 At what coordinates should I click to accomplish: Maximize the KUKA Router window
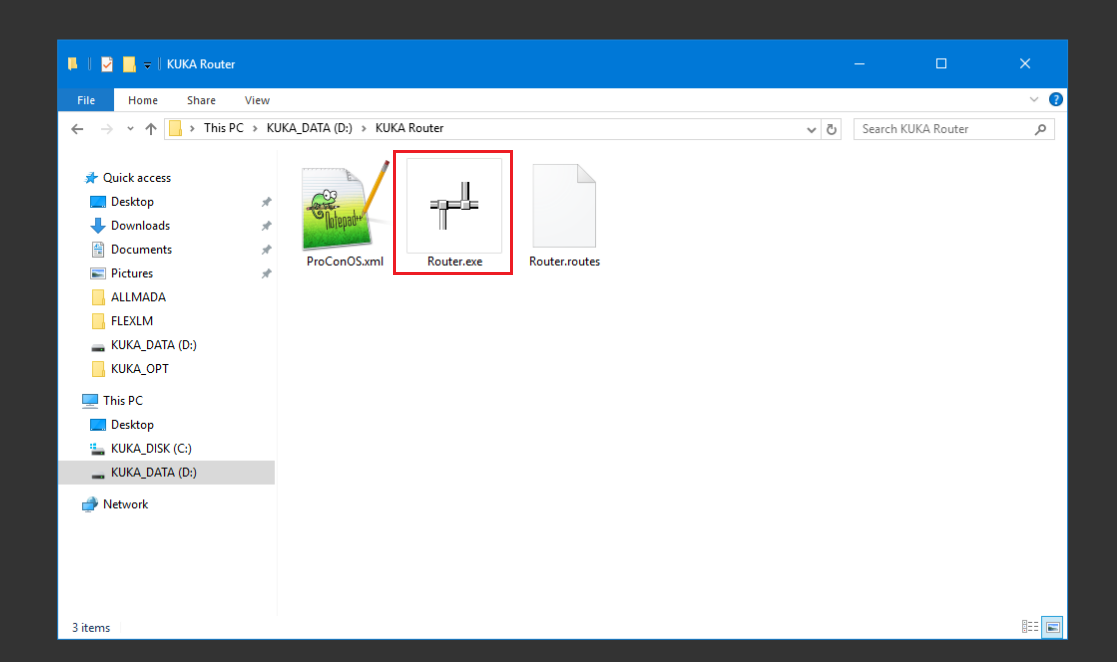tap(941, 63)
